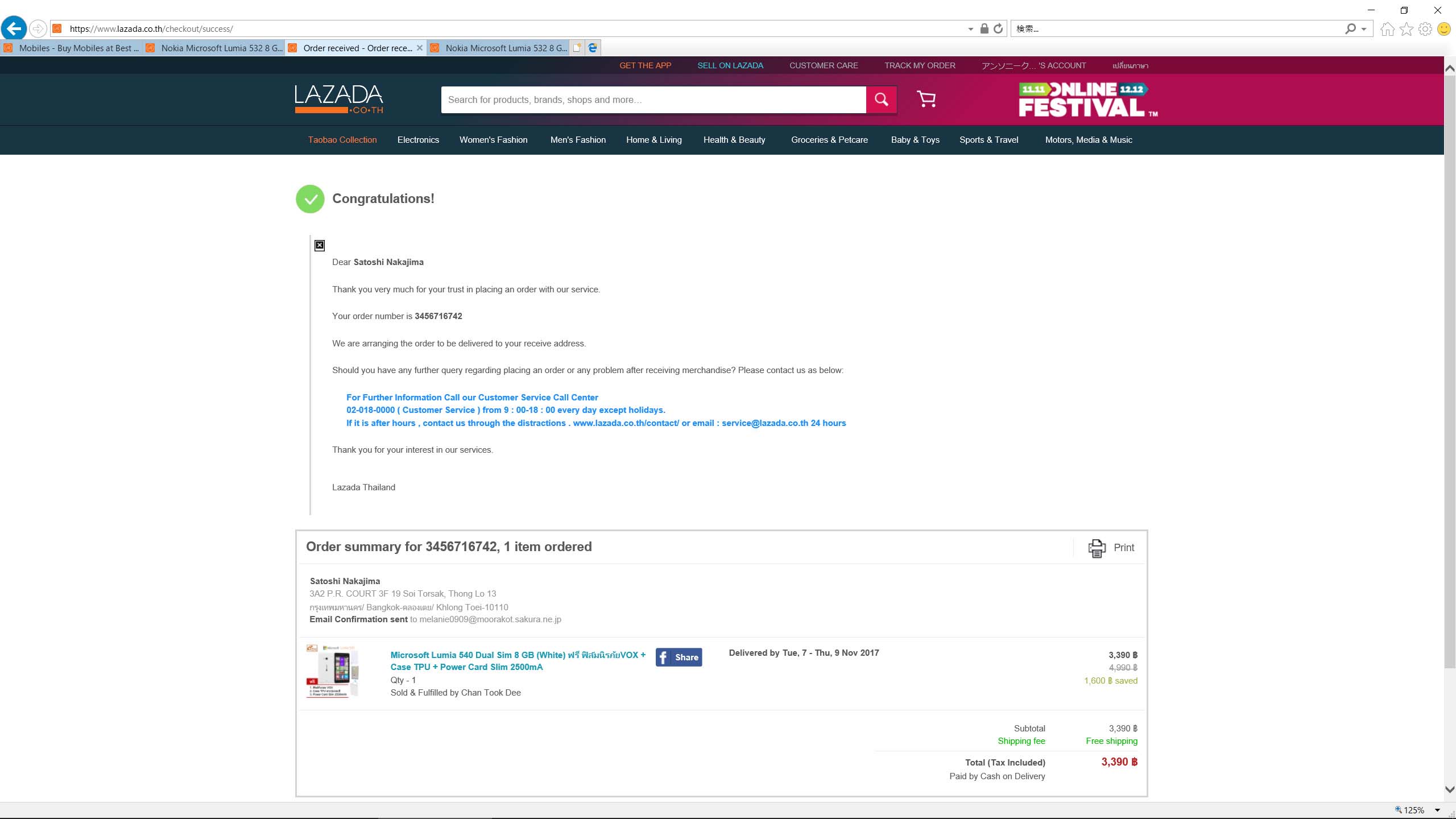This screenshot has width=1456, height=819.
Task: Close the Order received tab
Action: (x=420, y=48)
